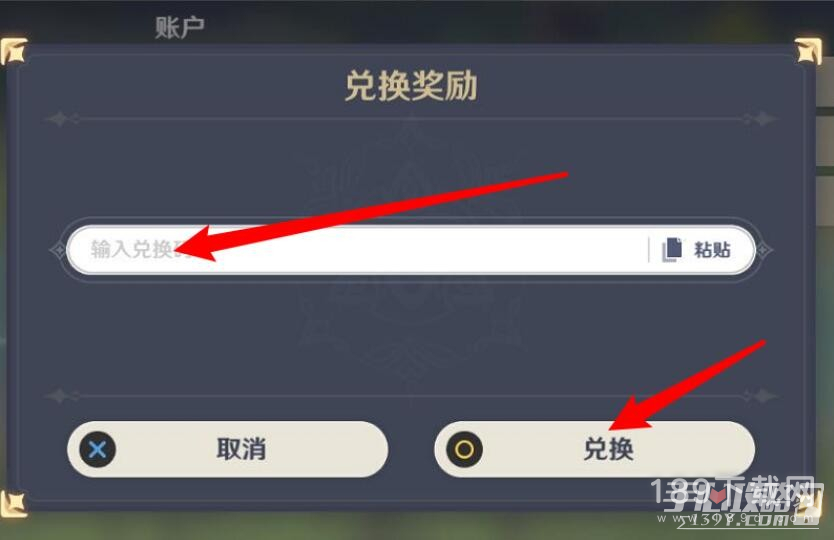Click the yellow circle confirm icon
834x540 pixels.
coord(464,450)
